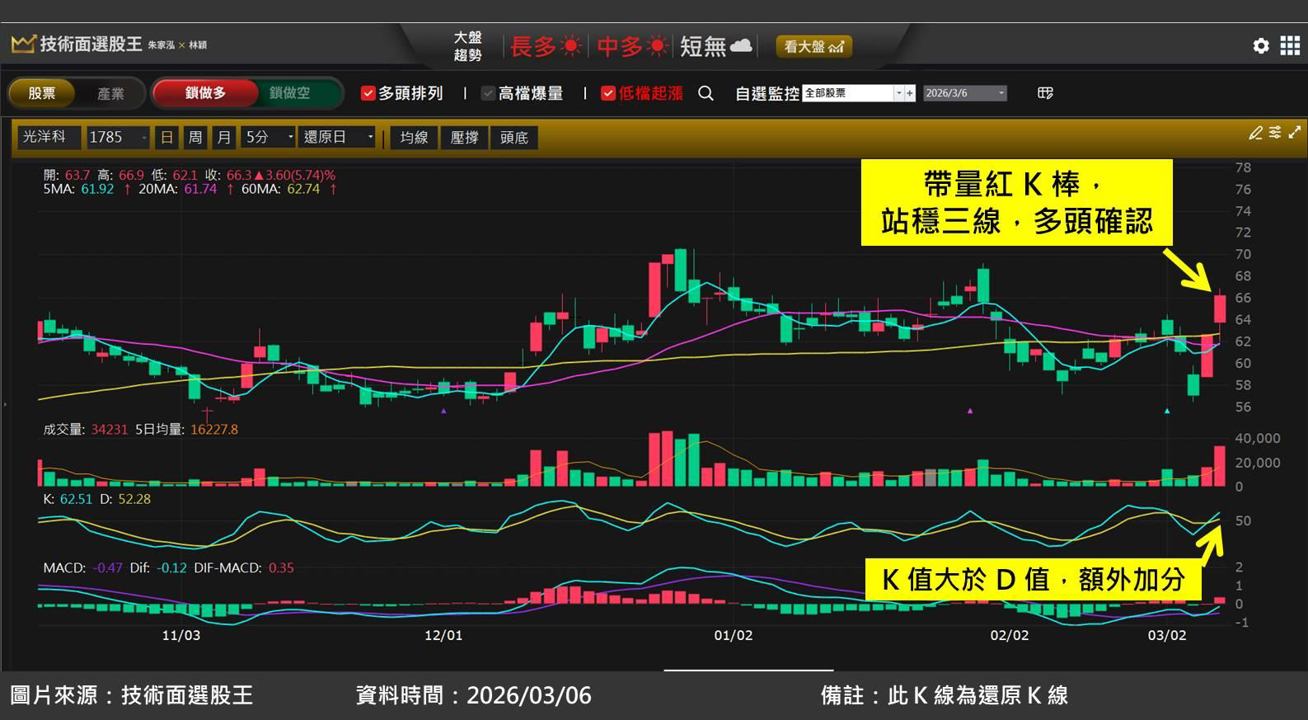Click the table layout icon beside date
Image resolution: width=1308 pixels, height=720 pixels.
(x=1045, y=93)
